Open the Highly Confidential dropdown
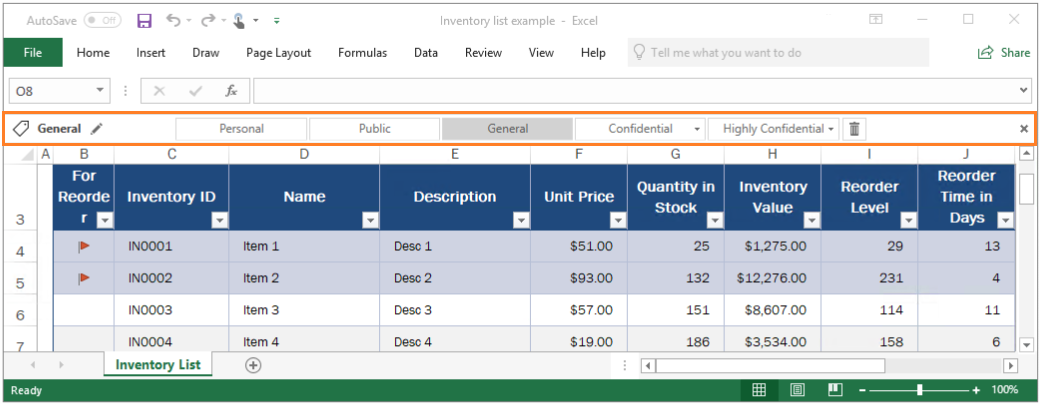1040x404 pixels. (831, 129)
